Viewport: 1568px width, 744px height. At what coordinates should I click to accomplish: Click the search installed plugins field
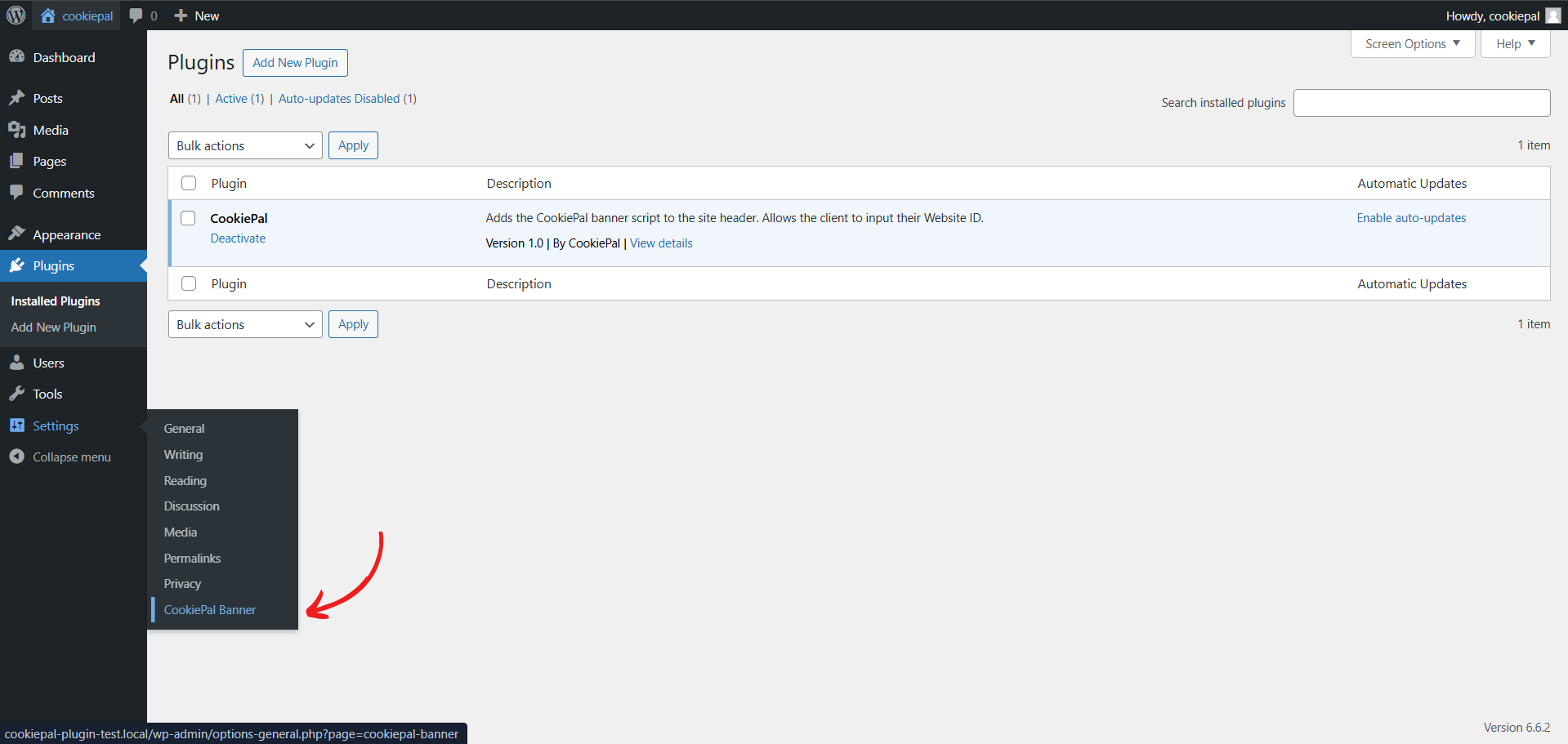(x=1422, y=102)
